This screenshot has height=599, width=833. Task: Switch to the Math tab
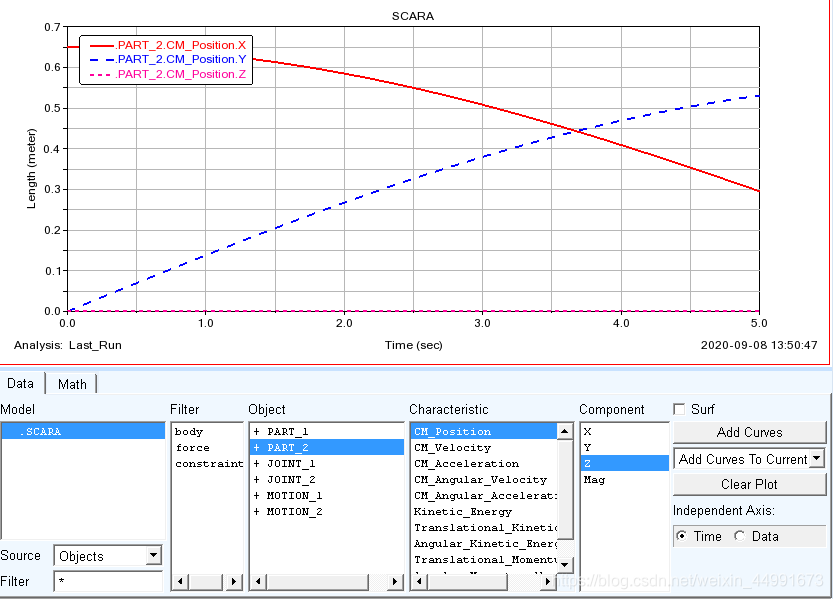point(72,384)
